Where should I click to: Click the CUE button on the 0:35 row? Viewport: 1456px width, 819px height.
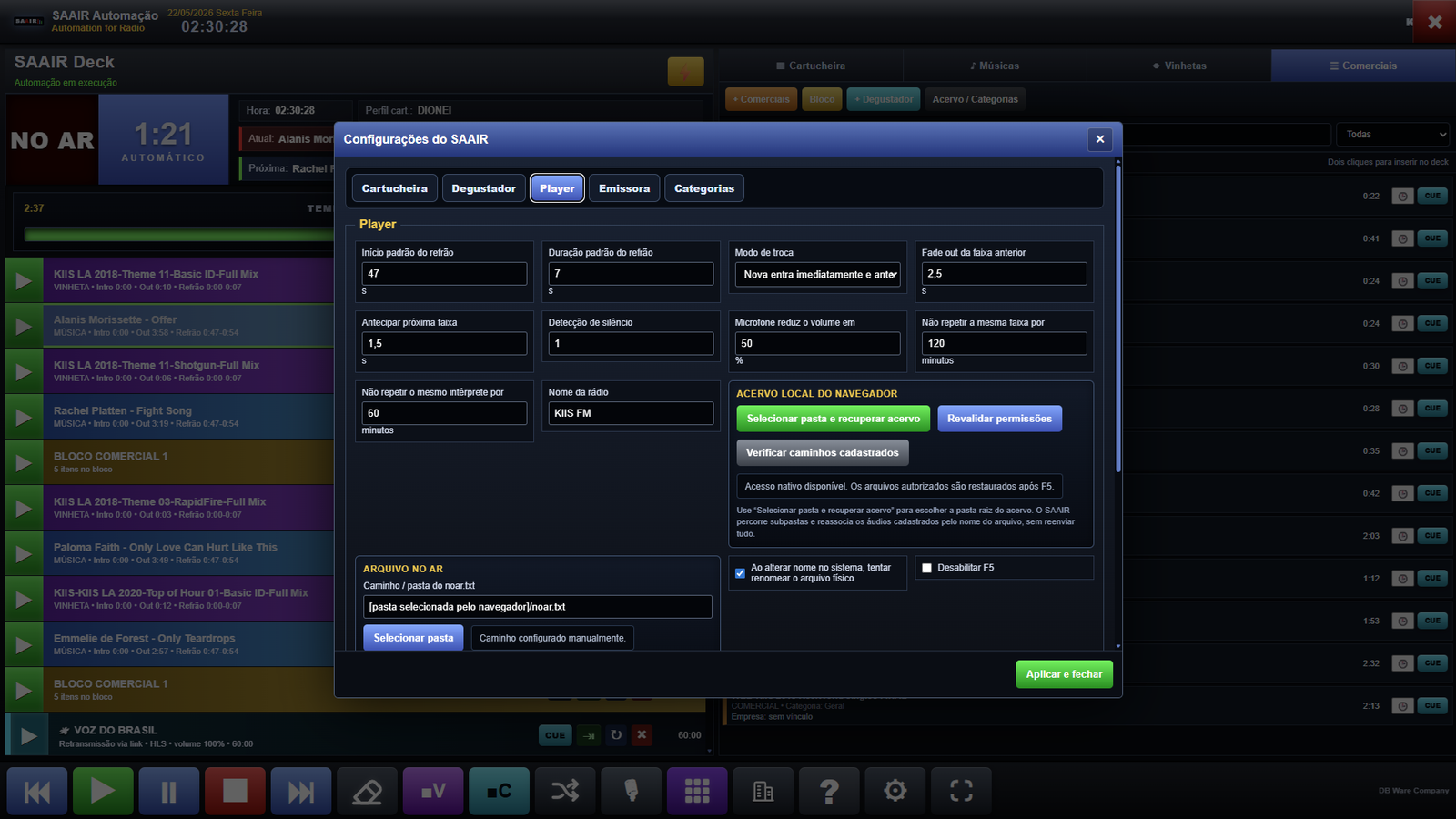[x=1432, y=451]
